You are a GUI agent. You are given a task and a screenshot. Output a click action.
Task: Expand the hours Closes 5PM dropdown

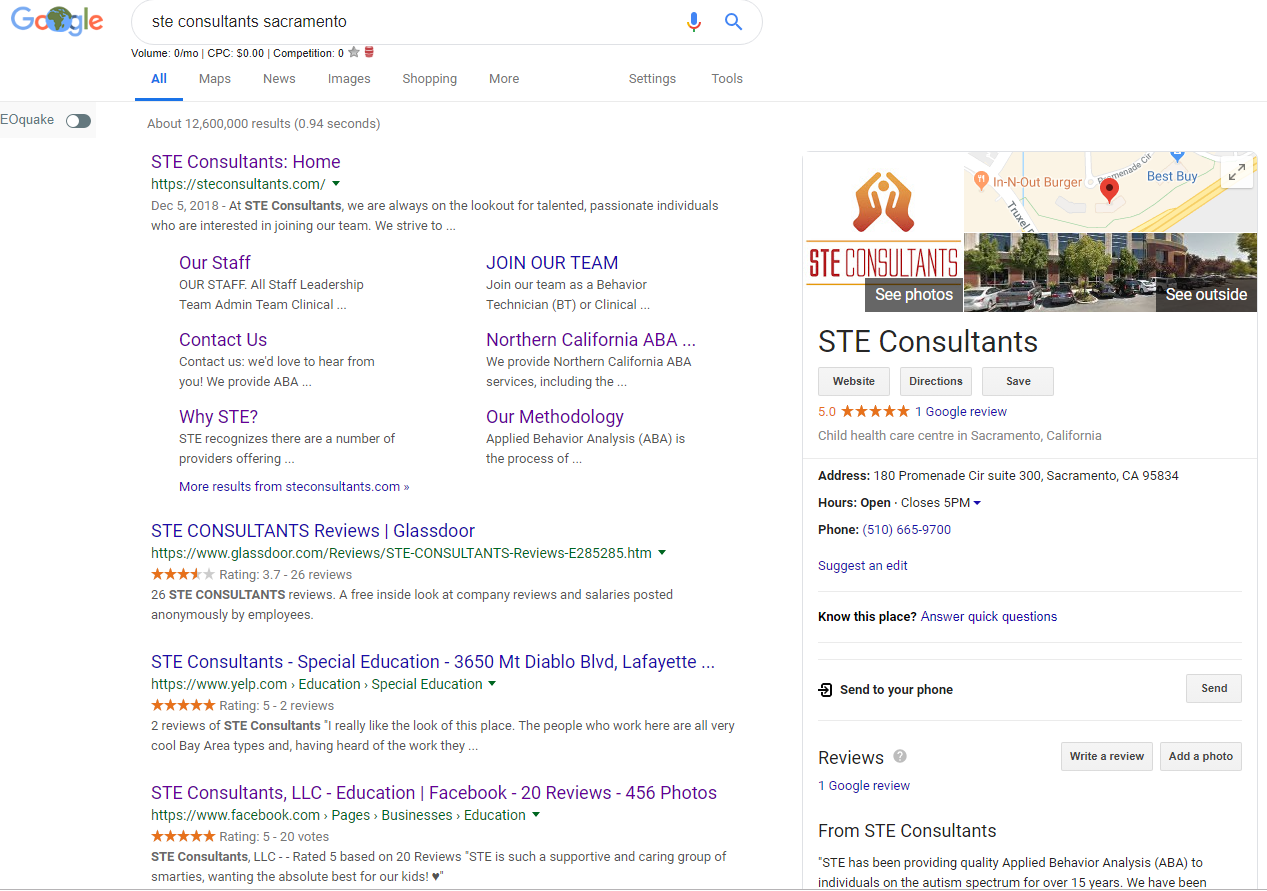click(x=977, y=503)
